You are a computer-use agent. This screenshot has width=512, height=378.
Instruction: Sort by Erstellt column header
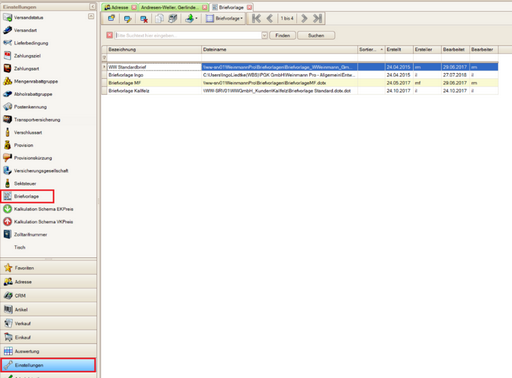click(x=399, y=49)
